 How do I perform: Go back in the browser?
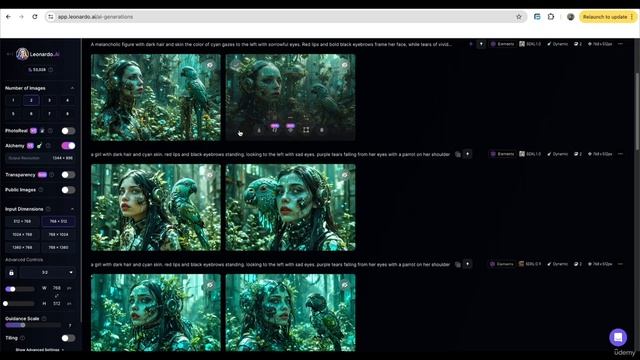(x=9, y=17)
